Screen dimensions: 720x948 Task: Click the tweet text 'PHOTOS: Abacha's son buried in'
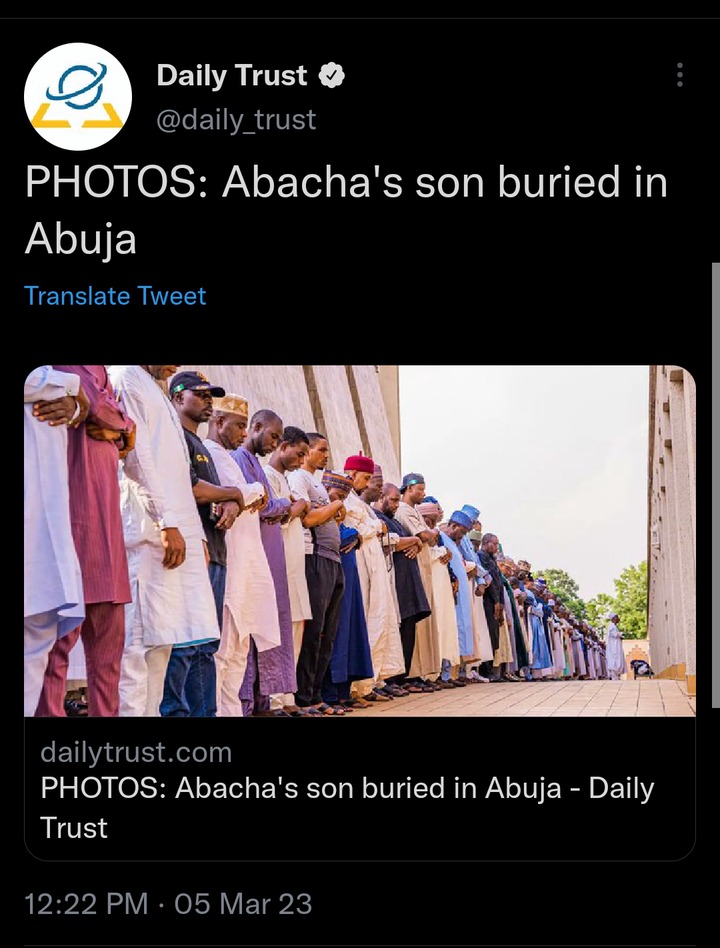coord(346,183)
